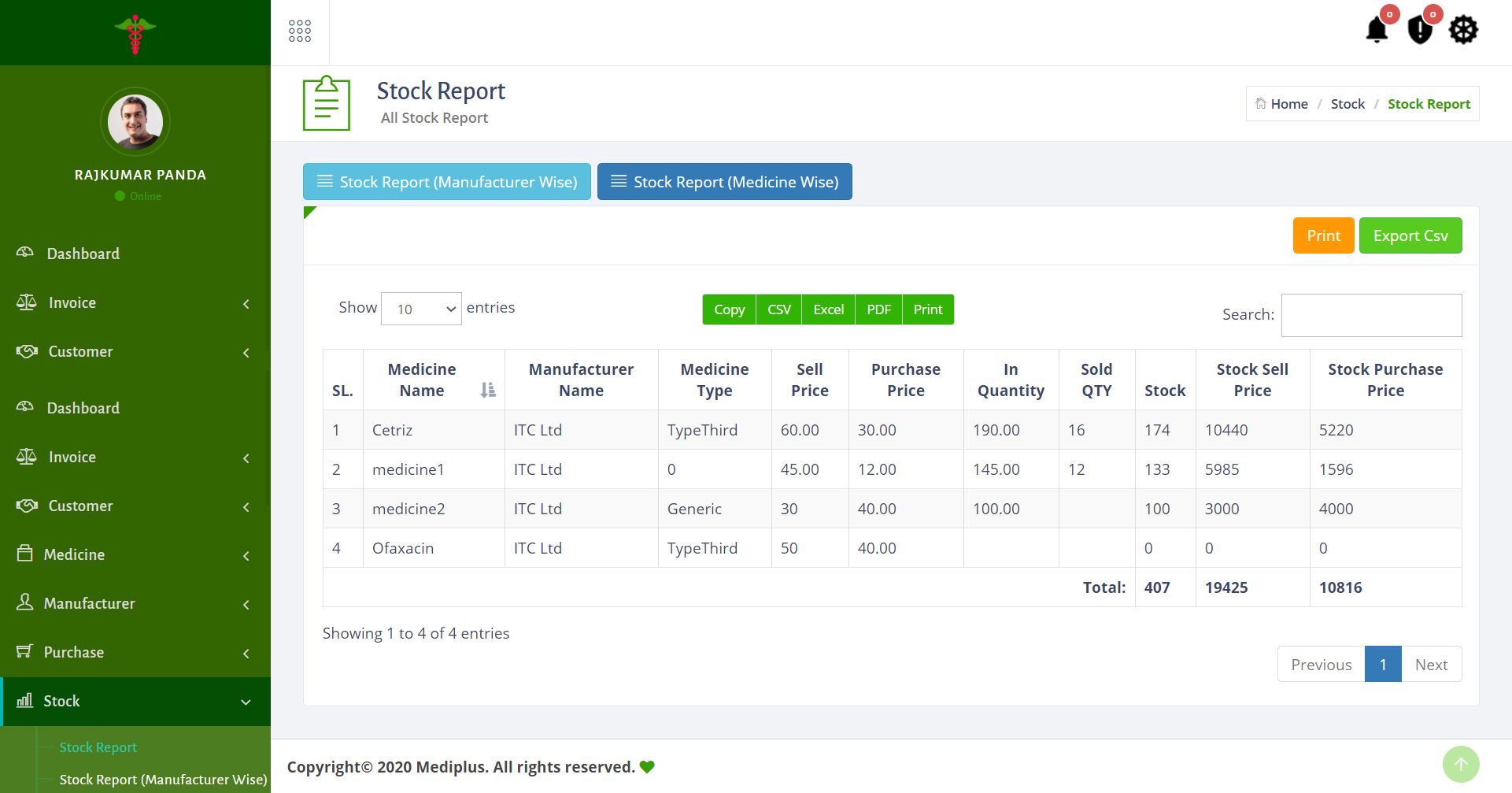
Task: Switch to Stock Report (Medicine Wise) tab
Action: pos(724,182)
